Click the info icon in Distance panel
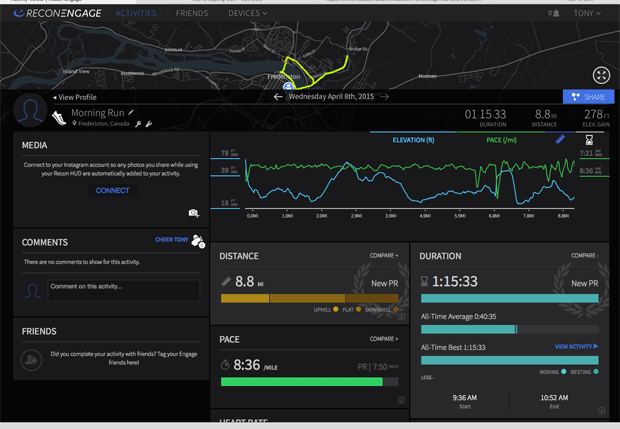Image resolution: width=620 pixels, height=429 pixels. click(402, 316)
